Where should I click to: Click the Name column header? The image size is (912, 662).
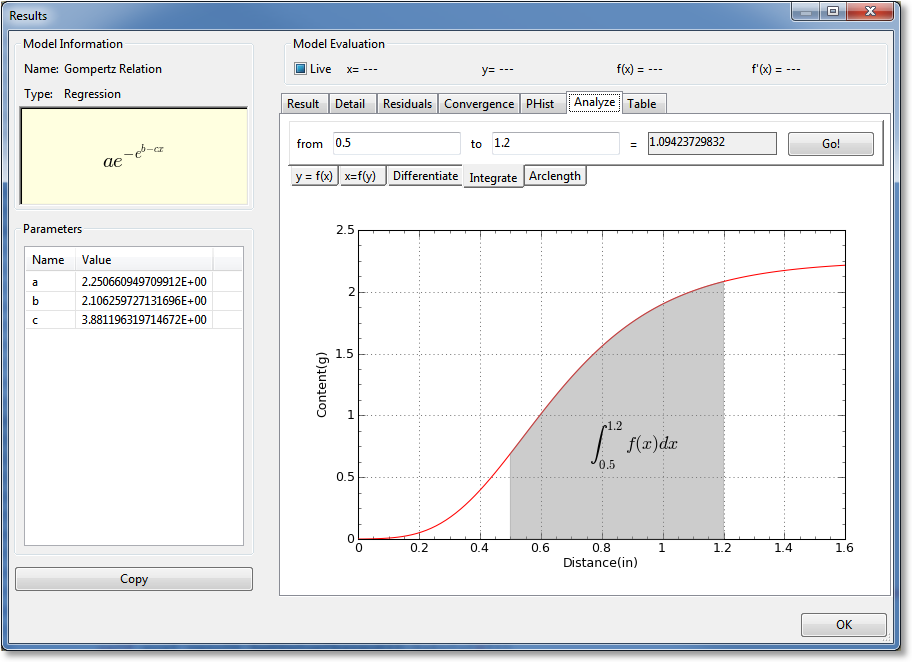(50, 259)
